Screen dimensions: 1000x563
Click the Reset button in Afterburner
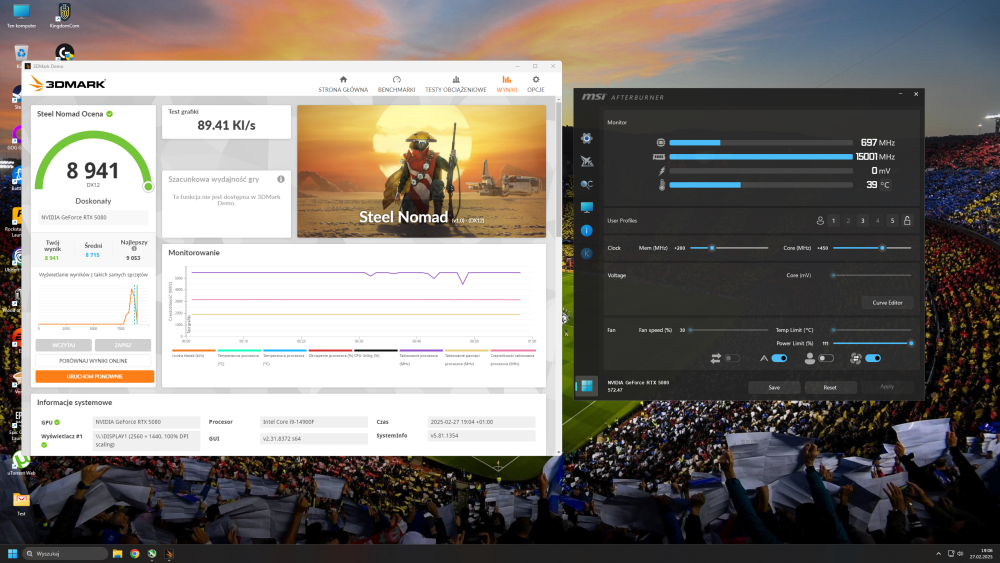pos(830,388)
